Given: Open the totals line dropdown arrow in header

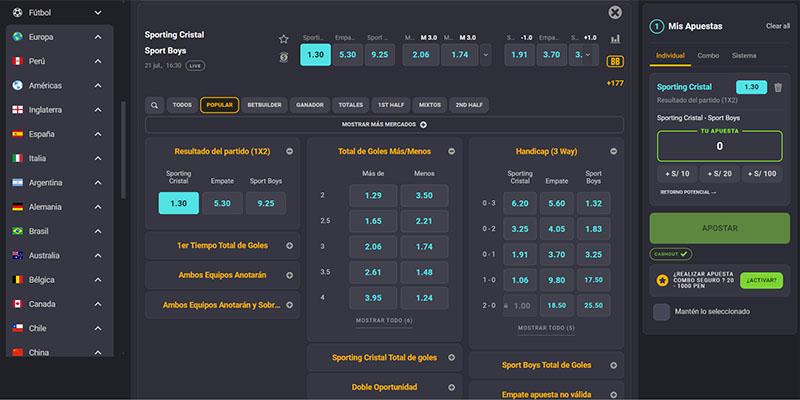Looking at the screenshot, I should coord(486,55).
